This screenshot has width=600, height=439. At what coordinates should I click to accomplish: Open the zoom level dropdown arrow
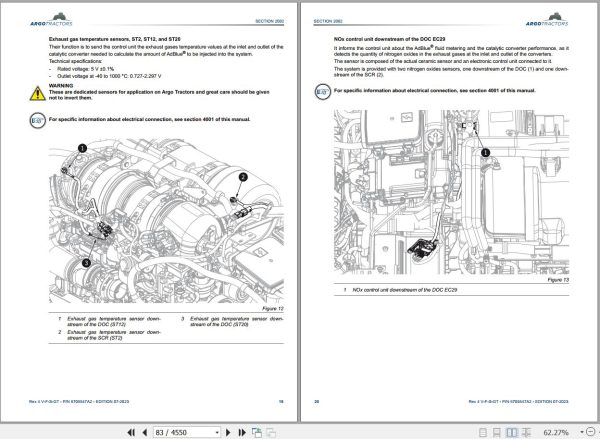point(582,432)
